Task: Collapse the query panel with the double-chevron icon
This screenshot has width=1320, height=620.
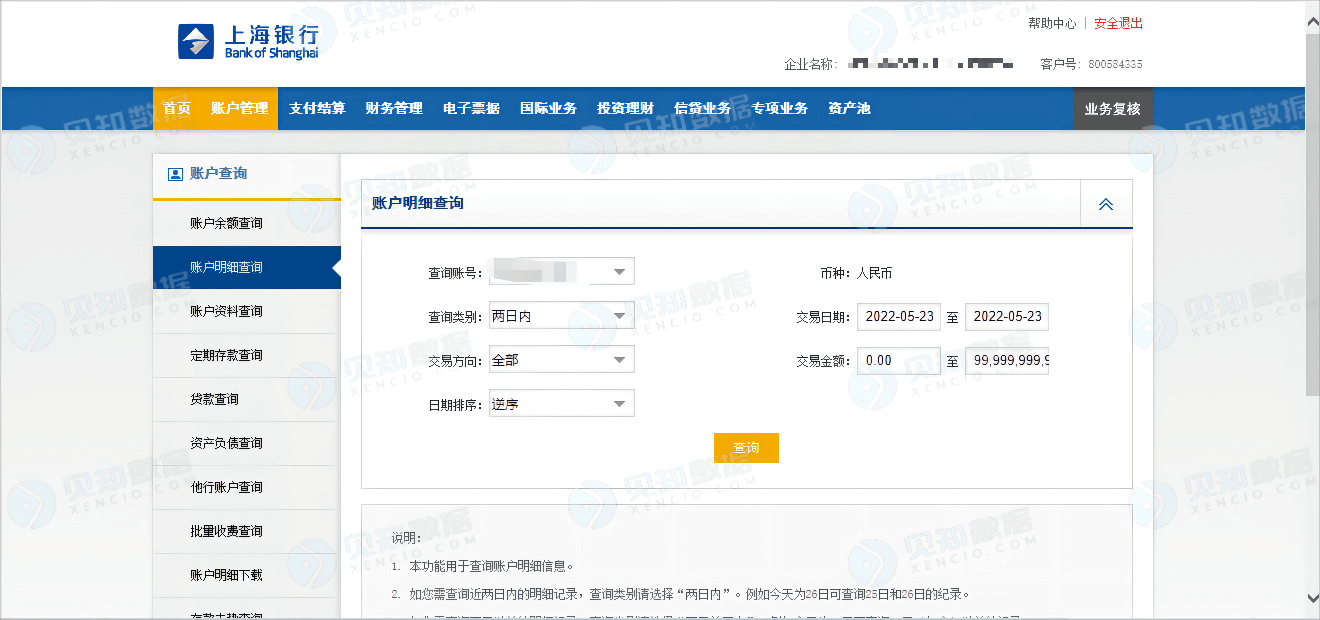Action: pyautogui.click(x=1106, y=203)
